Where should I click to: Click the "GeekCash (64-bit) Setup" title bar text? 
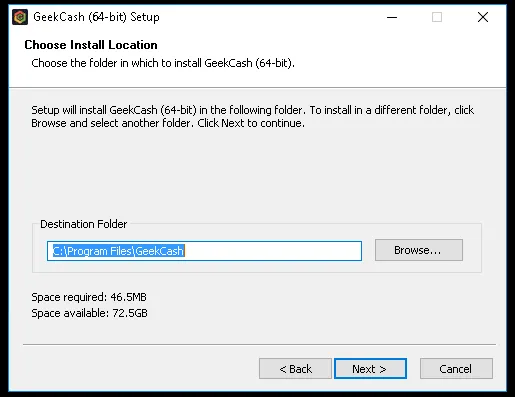pos(96,17)
